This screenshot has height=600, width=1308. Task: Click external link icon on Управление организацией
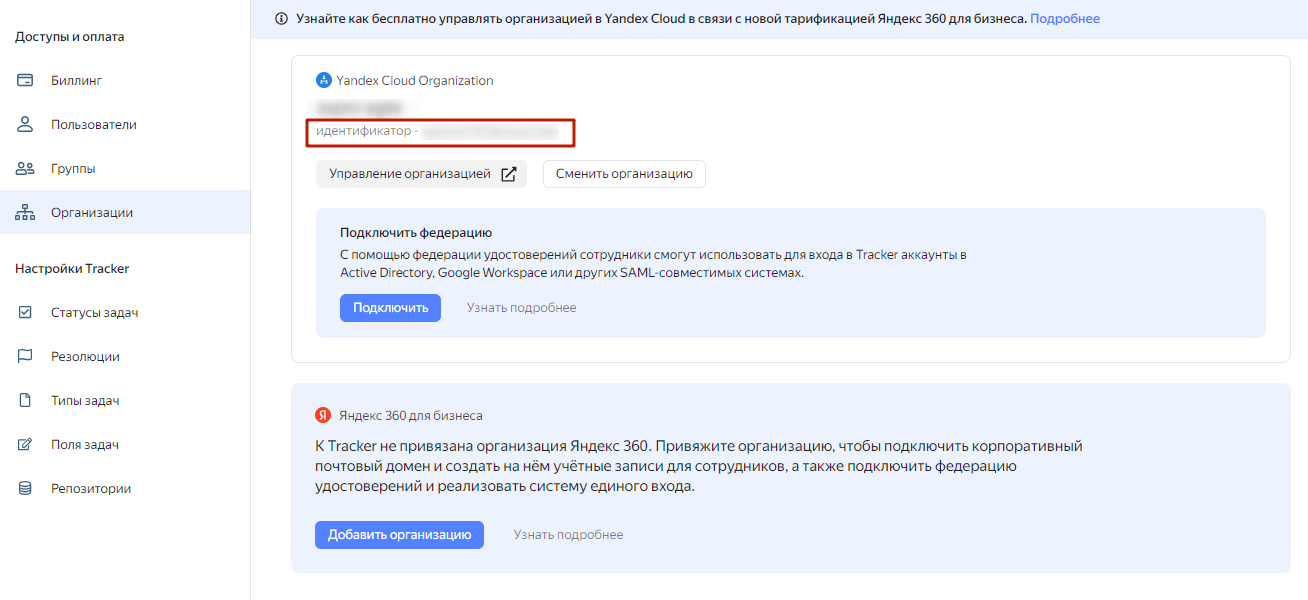click(508, 174)
